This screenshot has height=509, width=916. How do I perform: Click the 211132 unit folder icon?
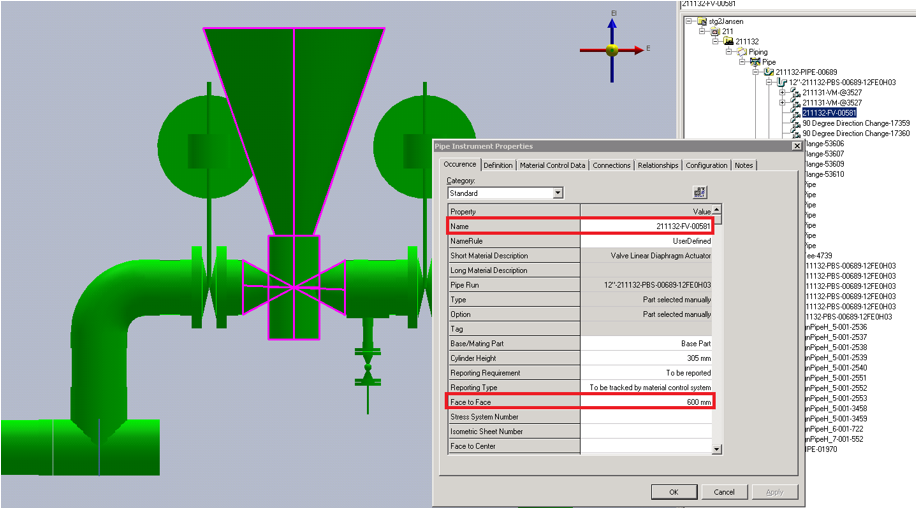729,41
